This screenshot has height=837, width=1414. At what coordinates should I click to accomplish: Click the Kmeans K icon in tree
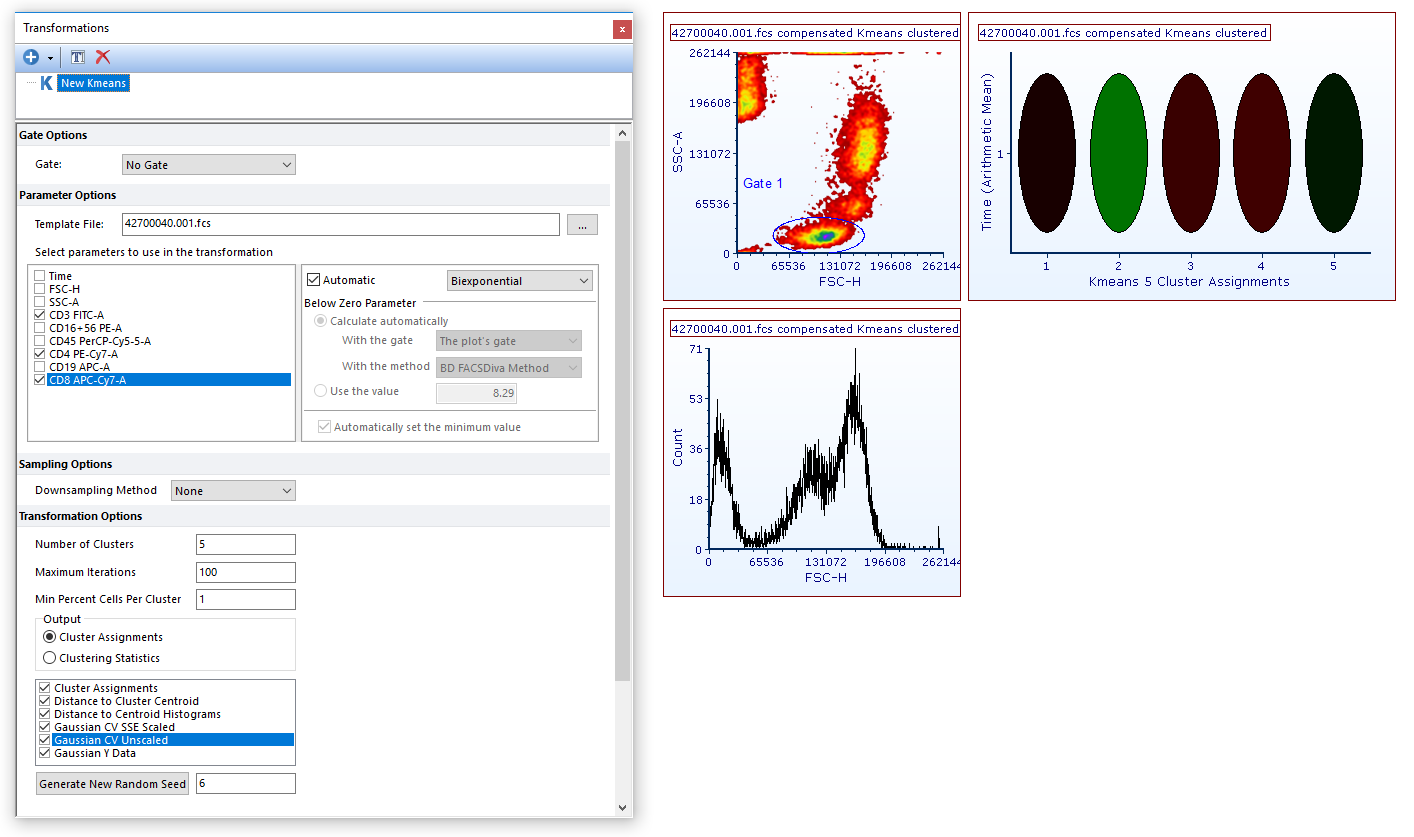[x=46, y=83]
